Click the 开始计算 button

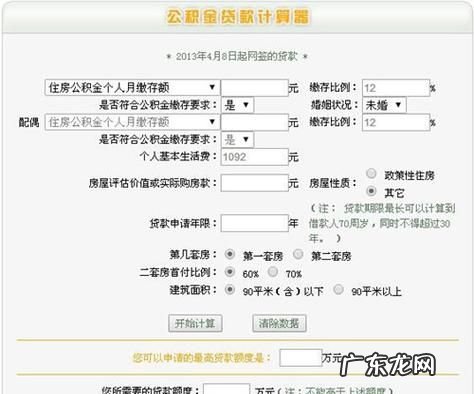pyautogui.click(x=195, y=323)
